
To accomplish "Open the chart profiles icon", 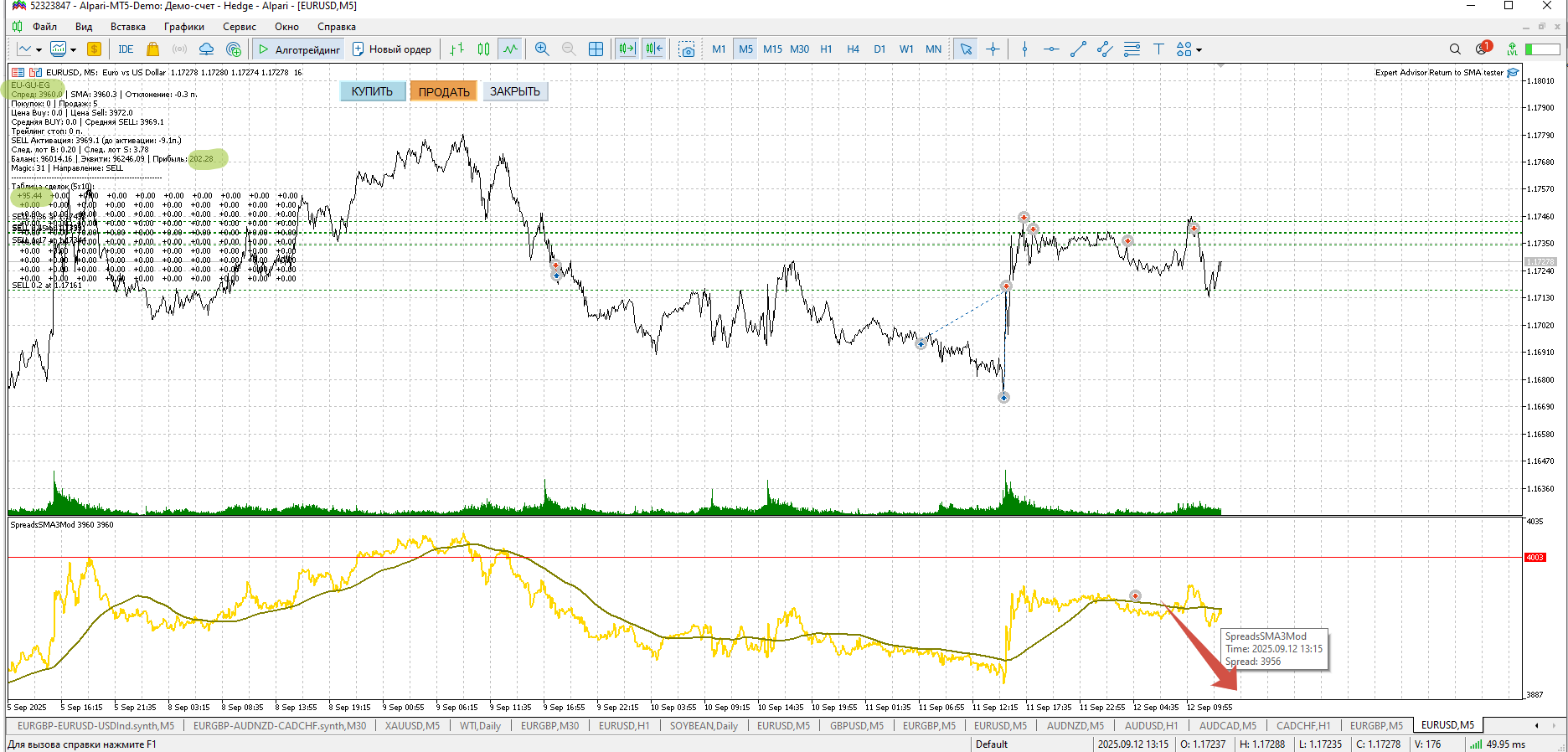I will pyautogui.click(x=58, y=49).
